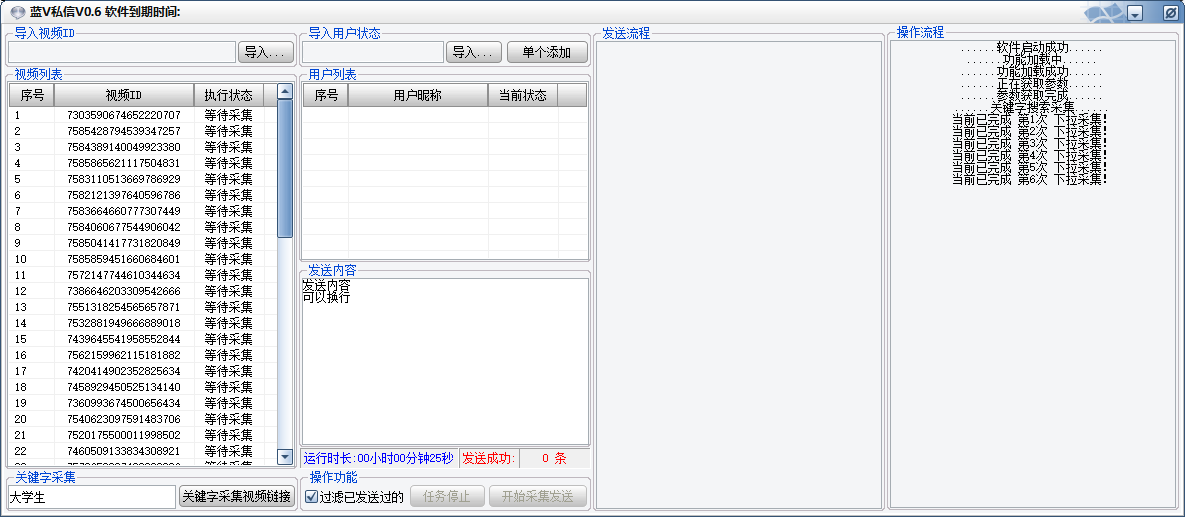Click log line 参数获取完成

coord(1032,96)
